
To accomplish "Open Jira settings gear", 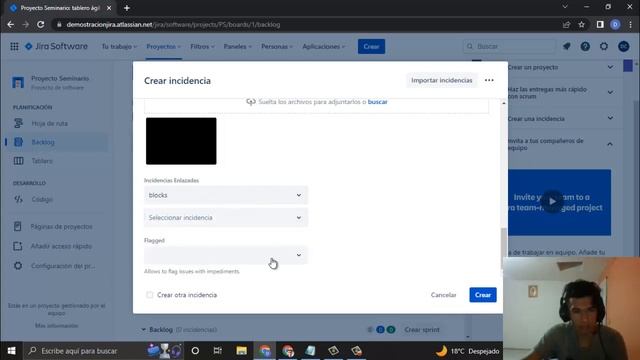I will pos(604,47).
